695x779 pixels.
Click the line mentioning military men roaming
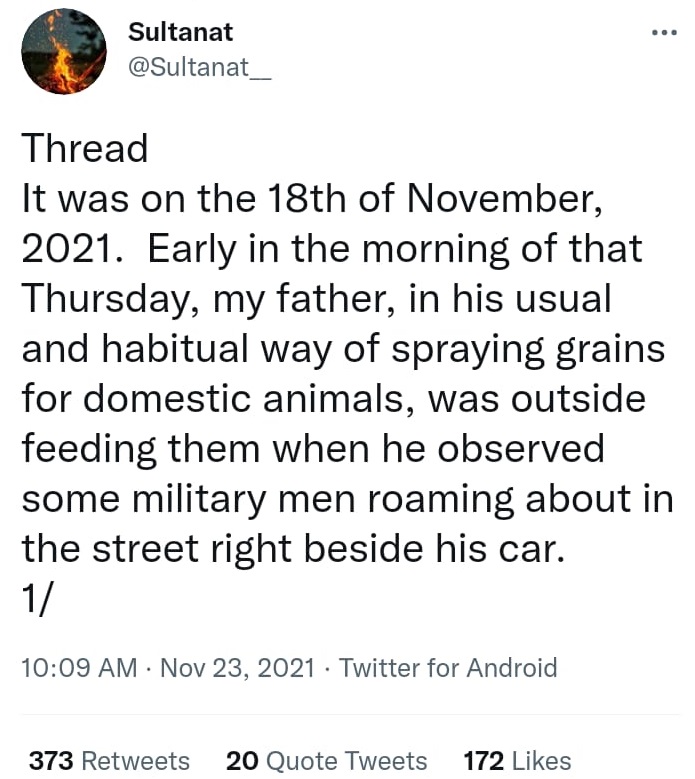[347, 499]
